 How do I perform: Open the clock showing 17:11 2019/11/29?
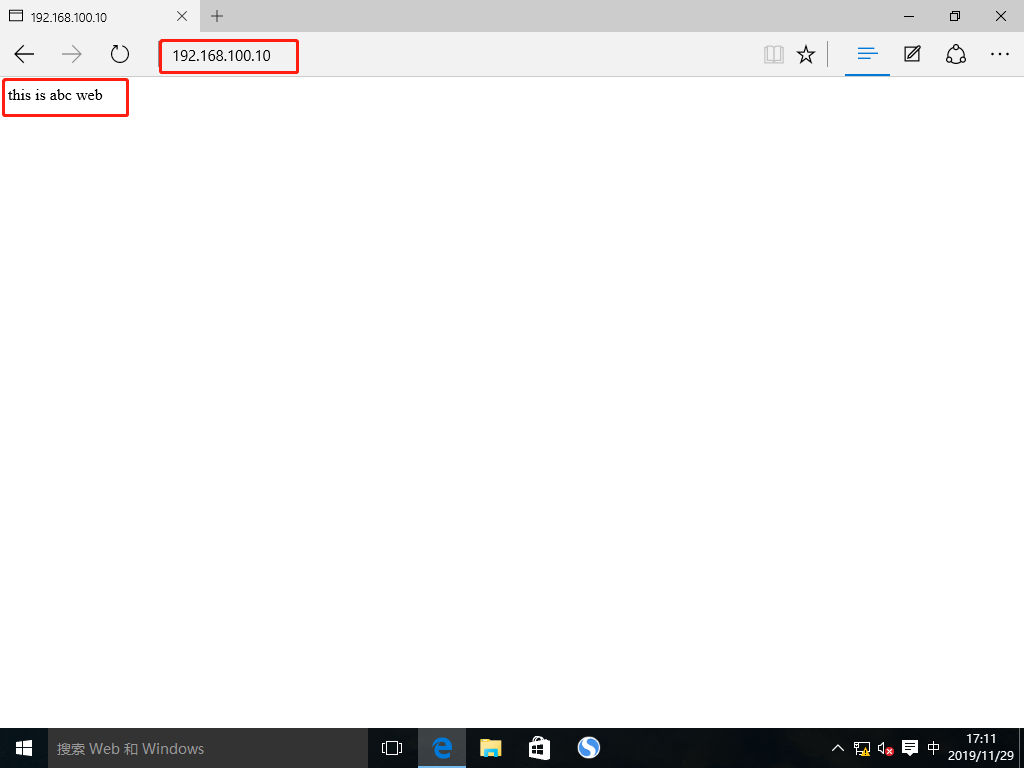click(x=981, y=748)
